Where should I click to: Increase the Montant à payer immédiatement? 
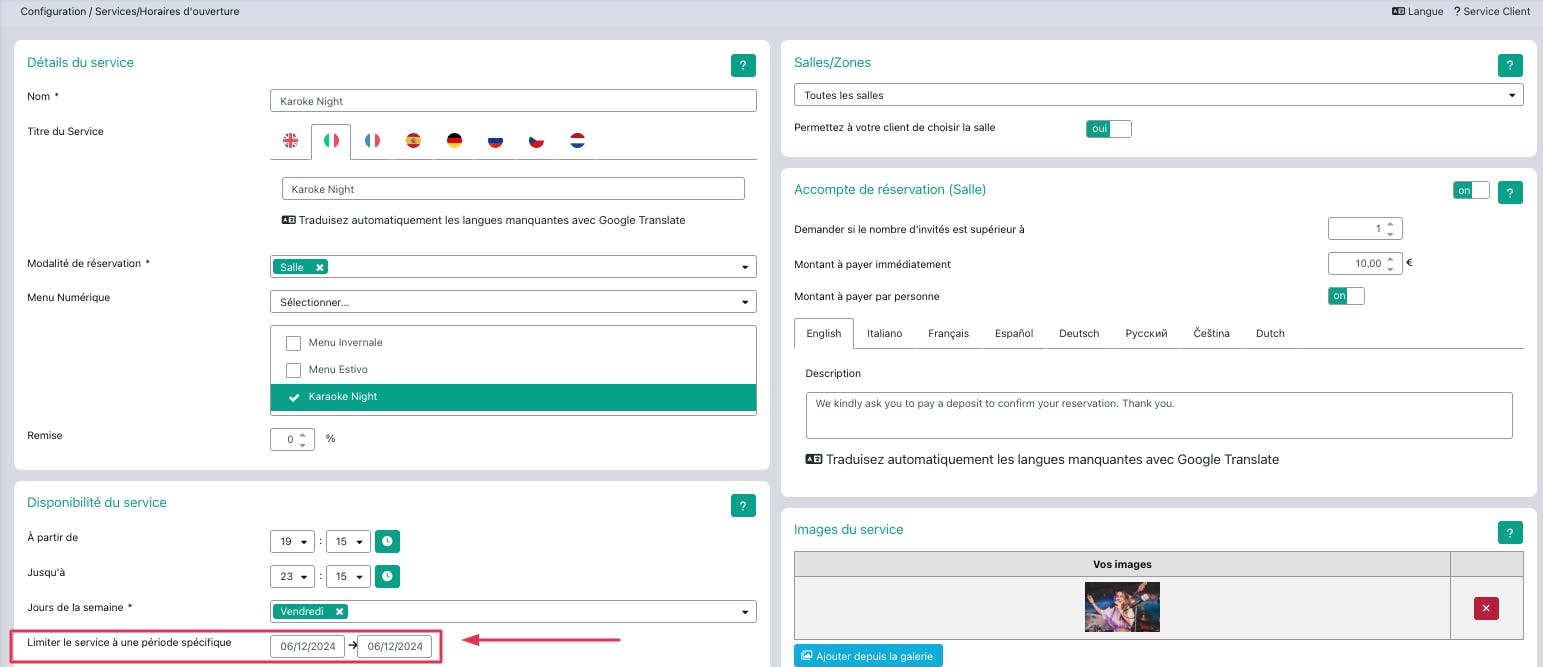1390,258
